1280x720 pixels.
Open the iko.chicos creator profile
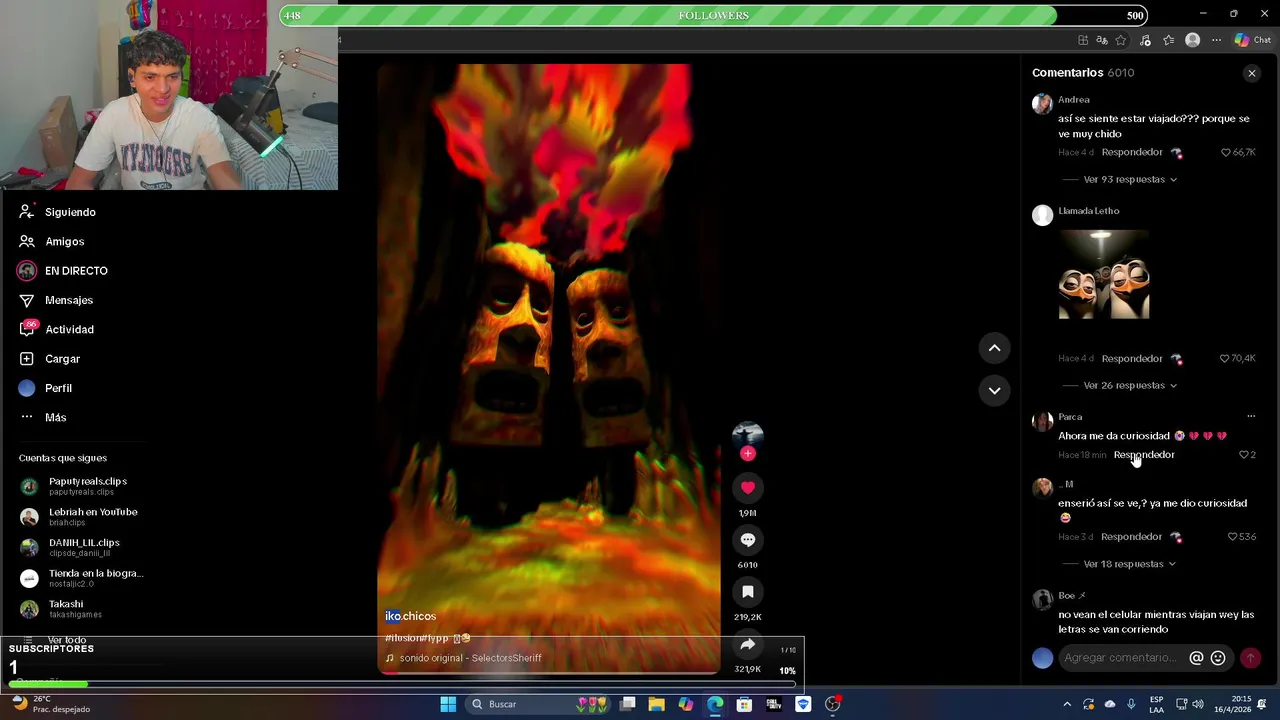click(410, 616)
